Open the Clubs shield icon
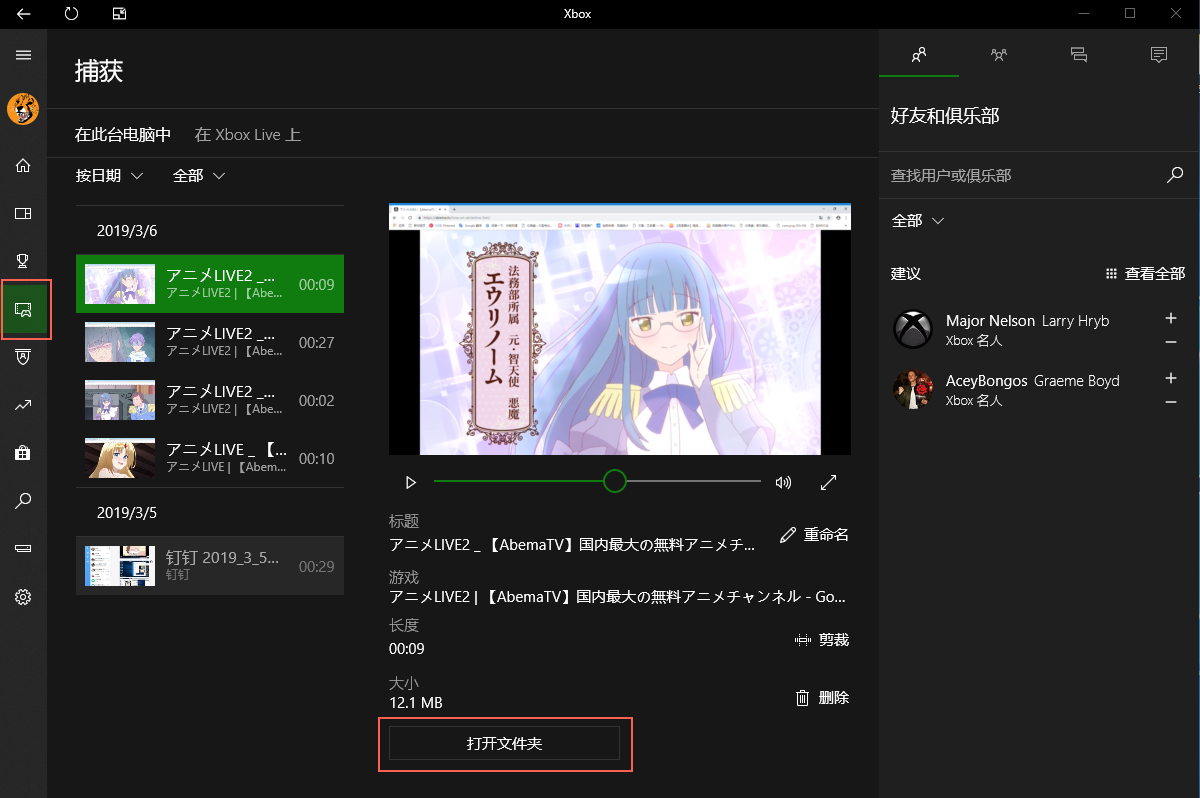This screenshot has height=798, width=1200. point(23,357)
